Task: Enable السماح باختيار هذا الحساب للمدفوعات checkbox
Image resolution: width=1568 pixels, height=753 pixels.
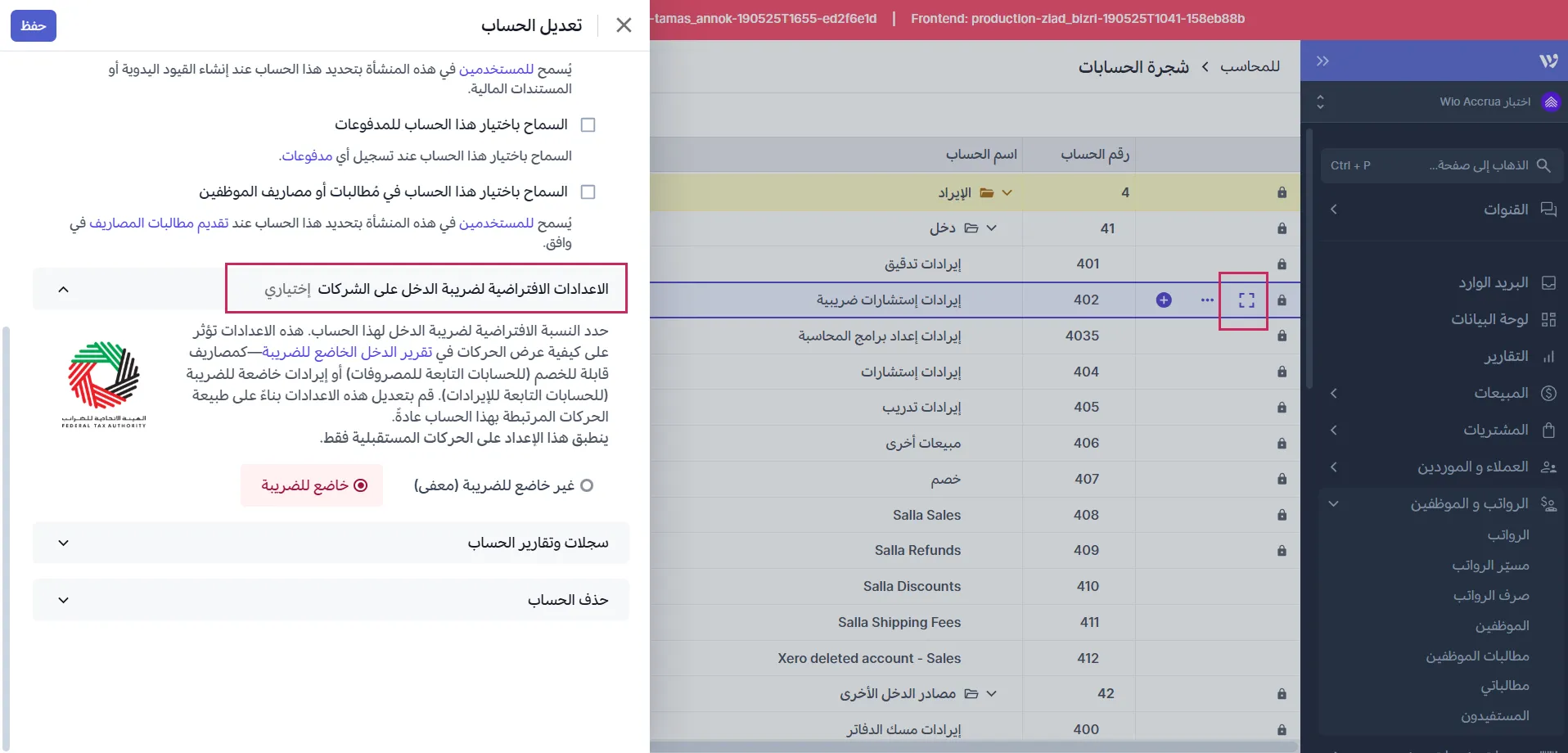Action: [x=588, y=124]
